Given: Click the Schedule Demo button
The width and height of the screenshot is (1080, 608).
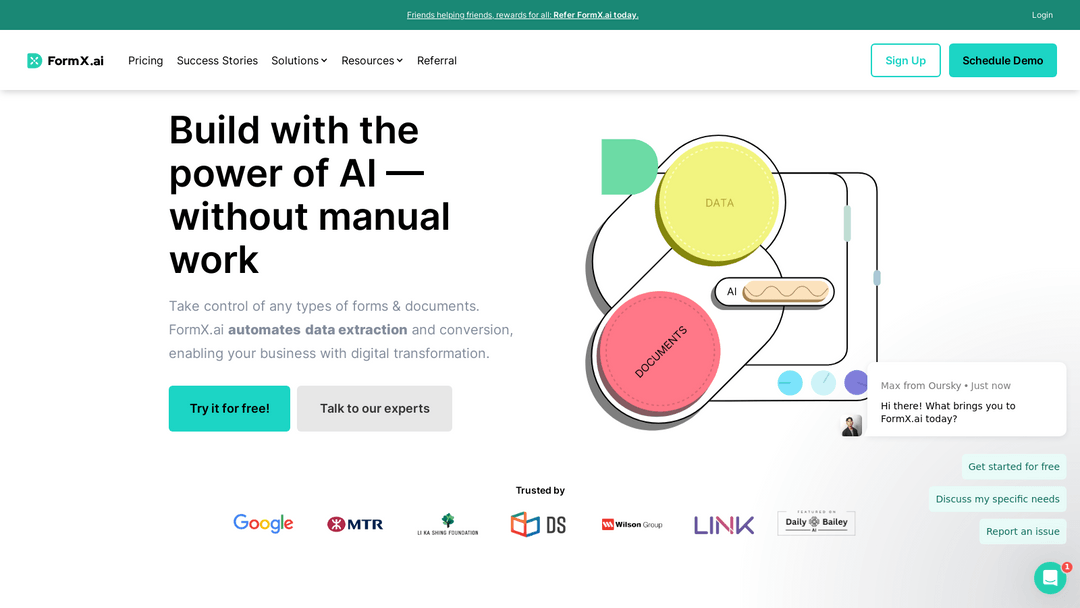Looking at the screenshot, I should pos(1002,61).
